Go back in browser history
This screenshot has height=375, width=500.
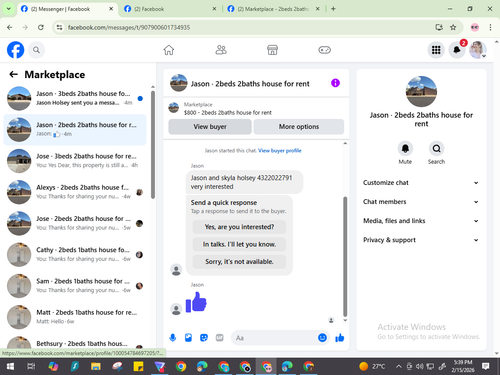pos(10,27)
